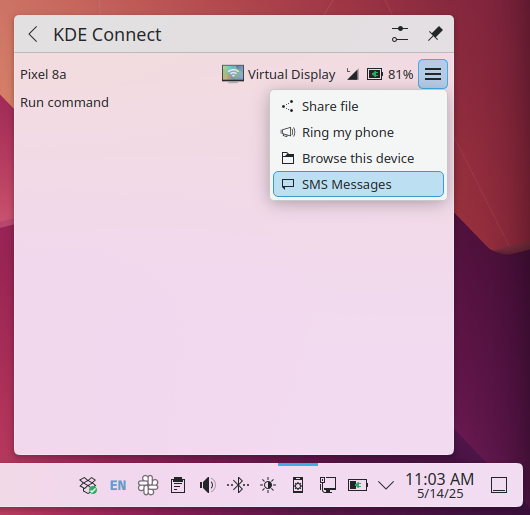Open the clipboard tray applet
Viewport: 530px width, 515px height.
tap(178, 485)
